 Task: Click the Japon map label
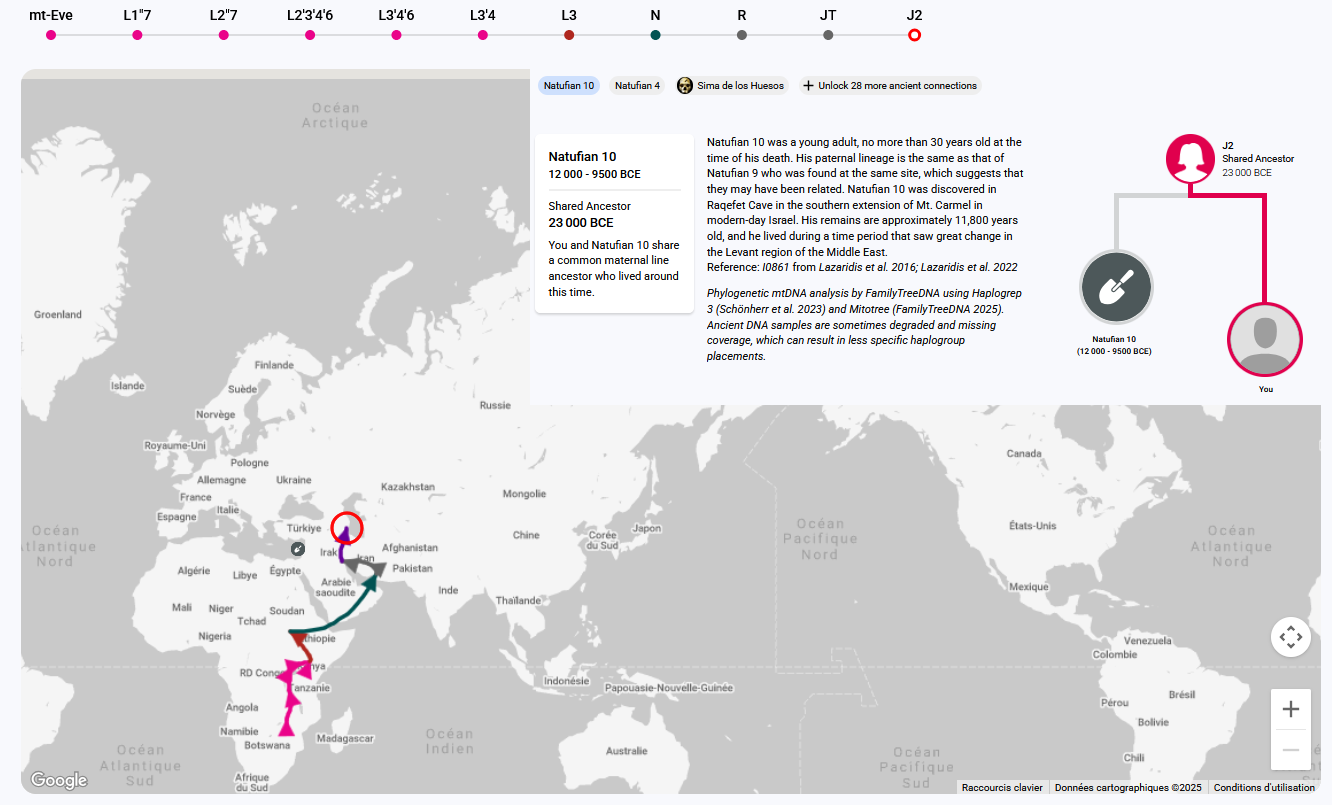tap(647, 529)
